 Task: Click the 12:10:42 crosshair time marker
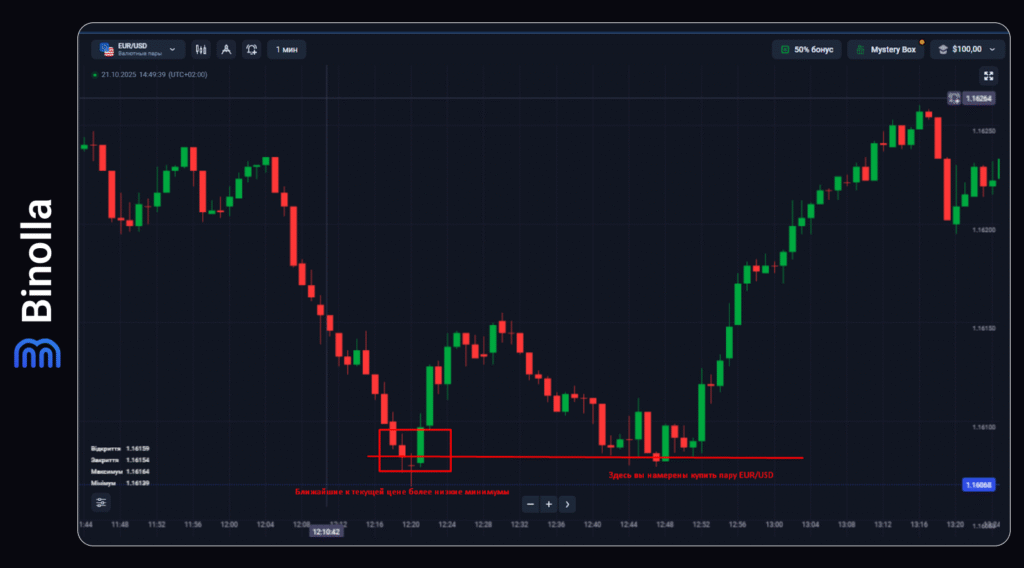pos(327,532)
